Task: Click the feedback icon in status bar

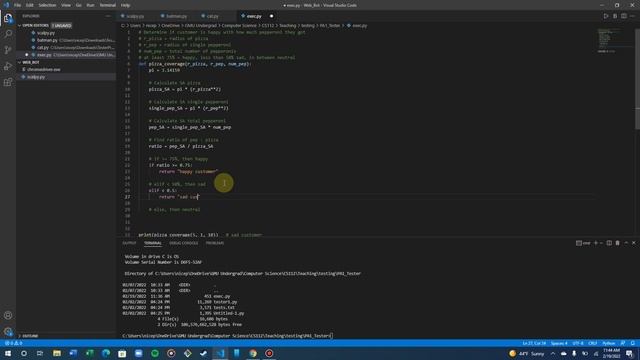Action: coord(623,343)
